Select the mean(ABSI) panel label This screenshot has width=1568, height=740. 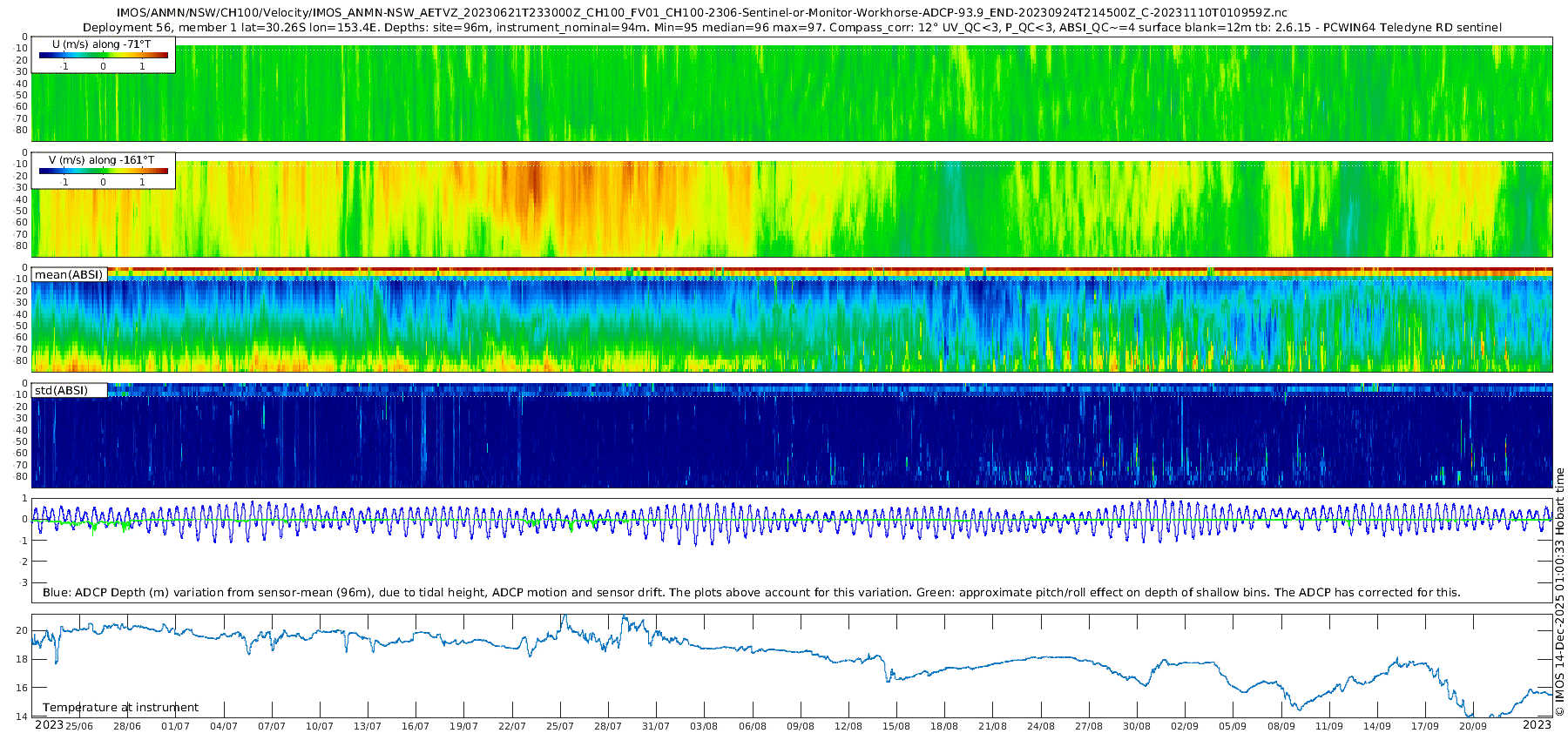click(69, 275)
